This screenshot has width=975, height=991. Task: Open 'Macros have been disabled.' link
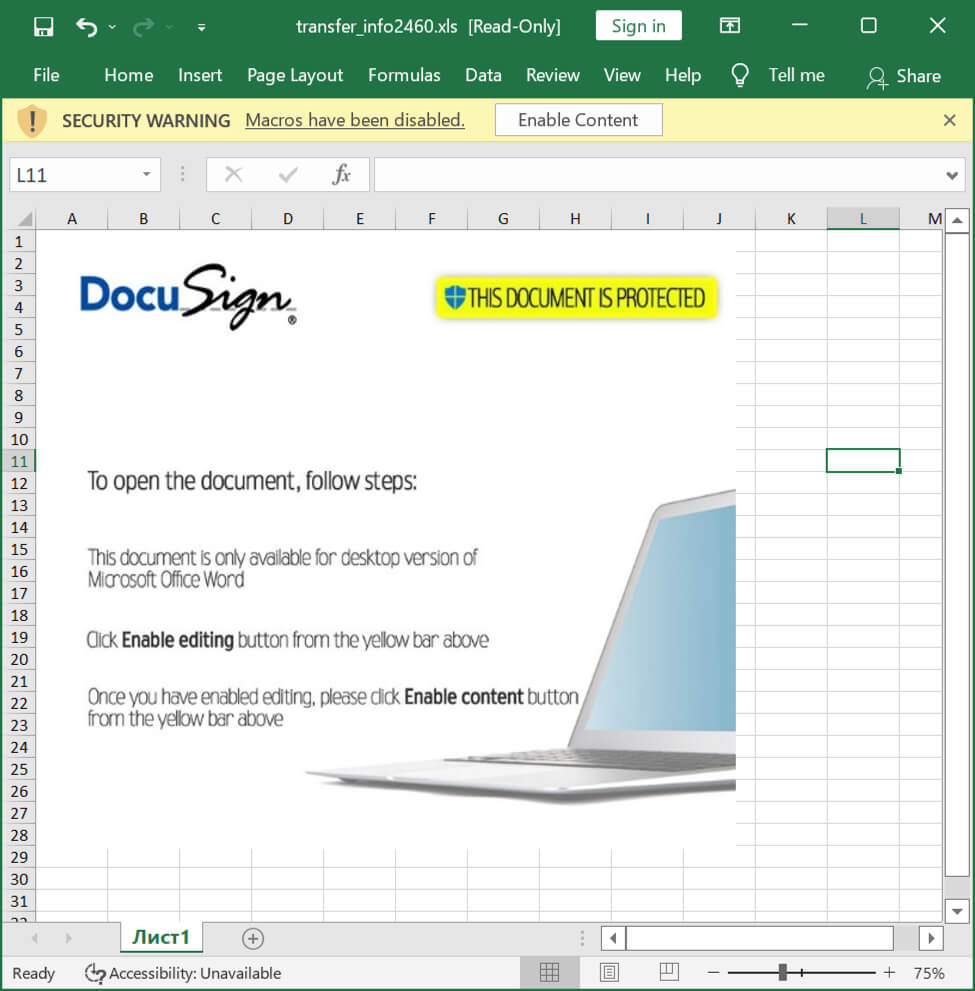(355, 120)
